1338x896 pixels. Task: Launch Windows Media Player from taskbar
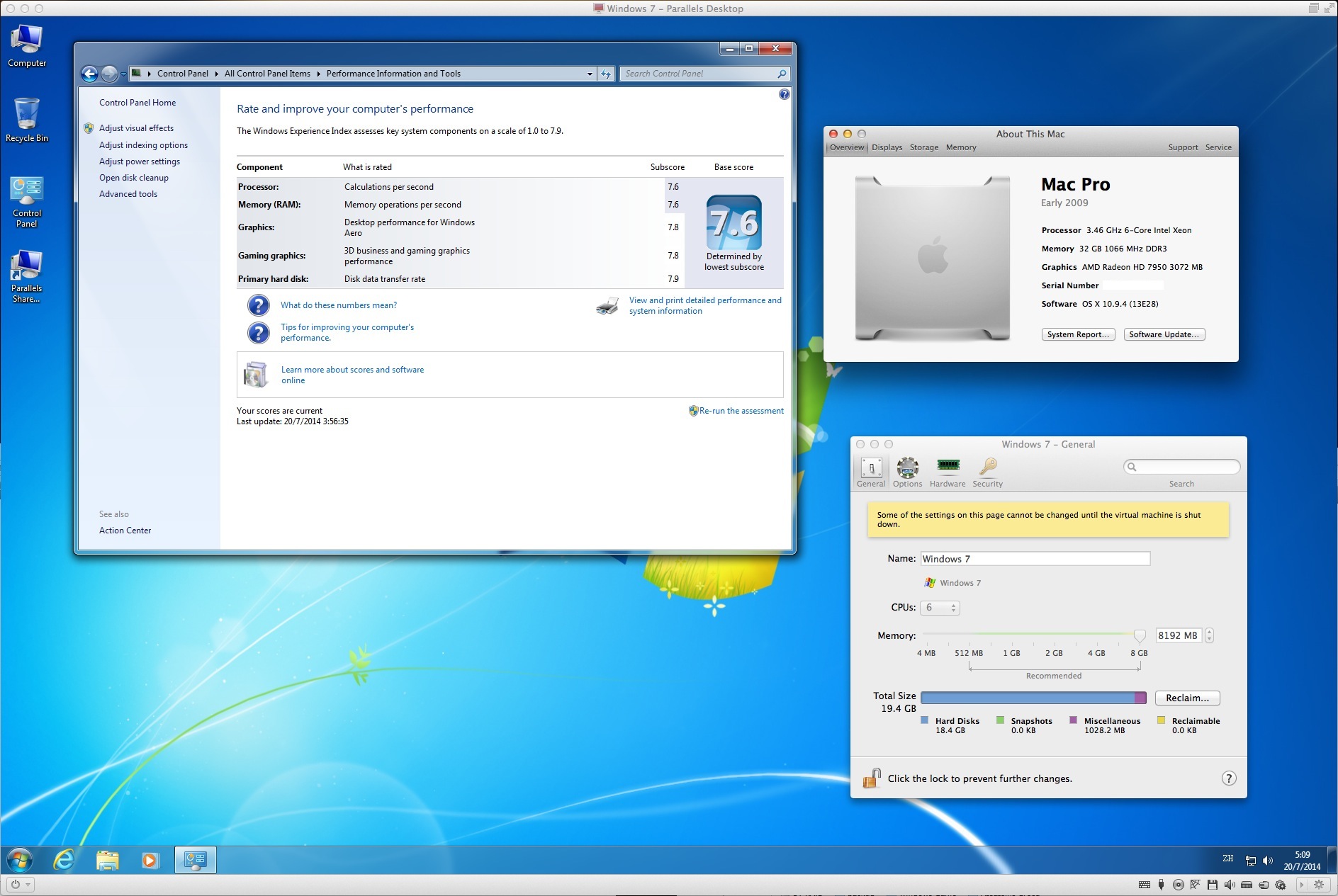(x=150, y=861)
